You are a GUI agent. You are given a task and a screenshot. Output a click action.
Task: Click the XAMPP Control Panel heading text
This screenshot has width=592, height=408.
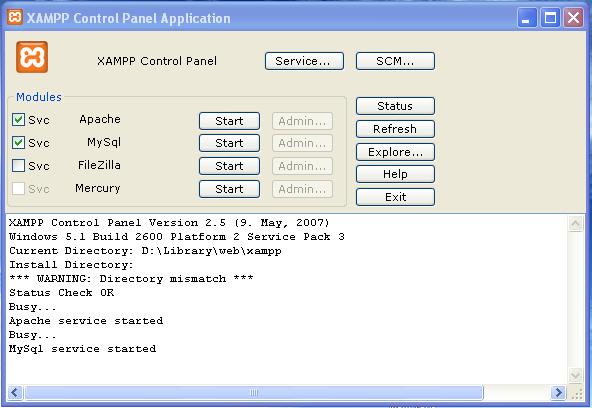click(157, 61)
